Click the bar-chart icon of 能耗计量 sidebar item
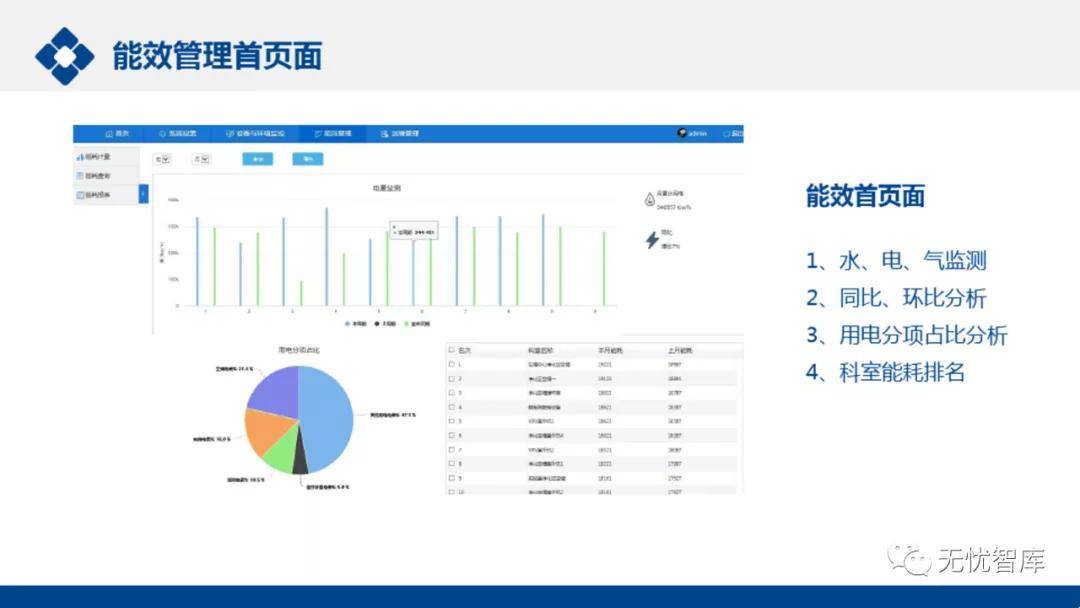Screen dimensions: 1080x608 click(80, 157)
